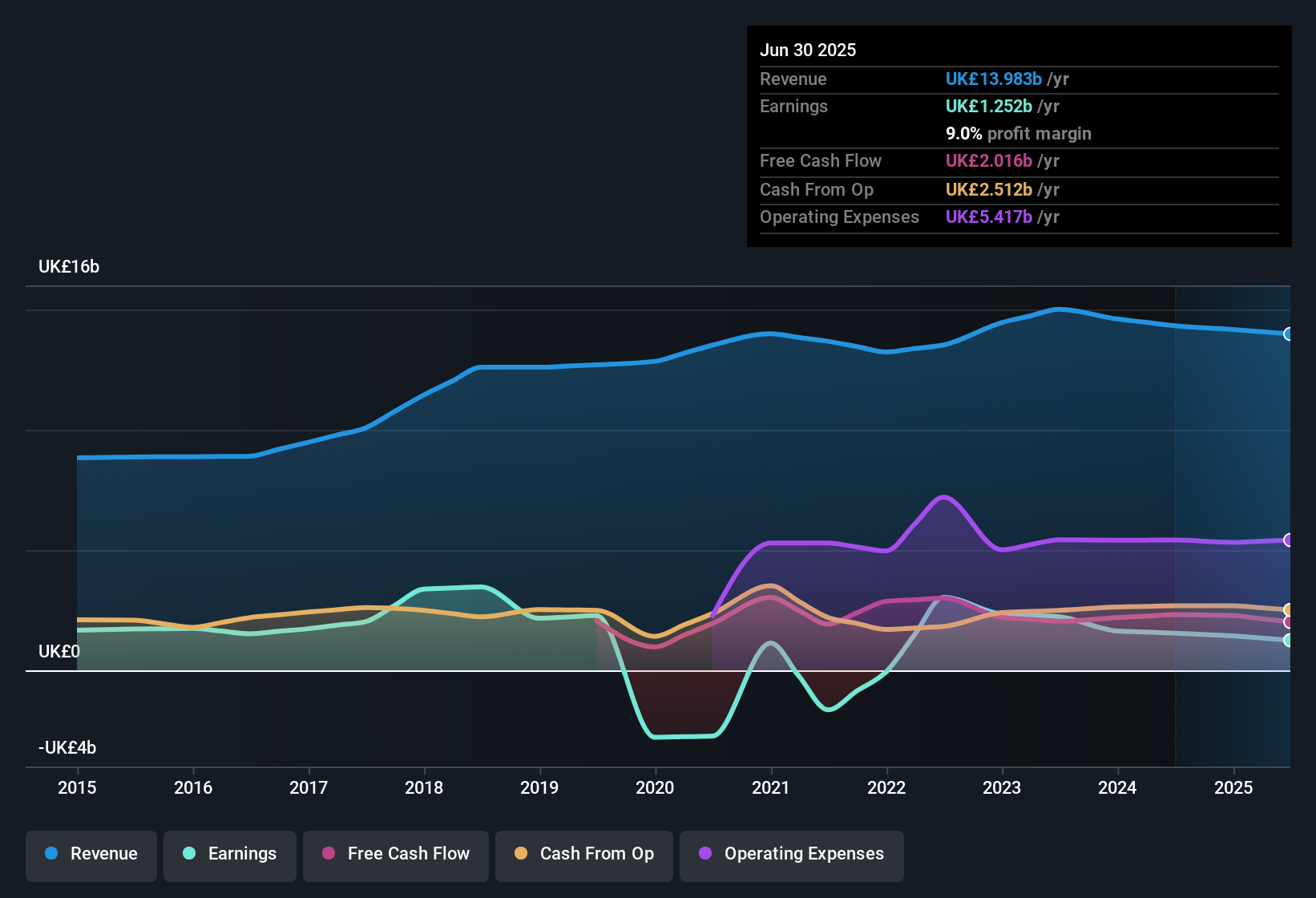This screenshot has width=1316, height=898.
Task: Click the 2020 label on the timeline axis
Action: pyautogui.click(x=655, y=787)
